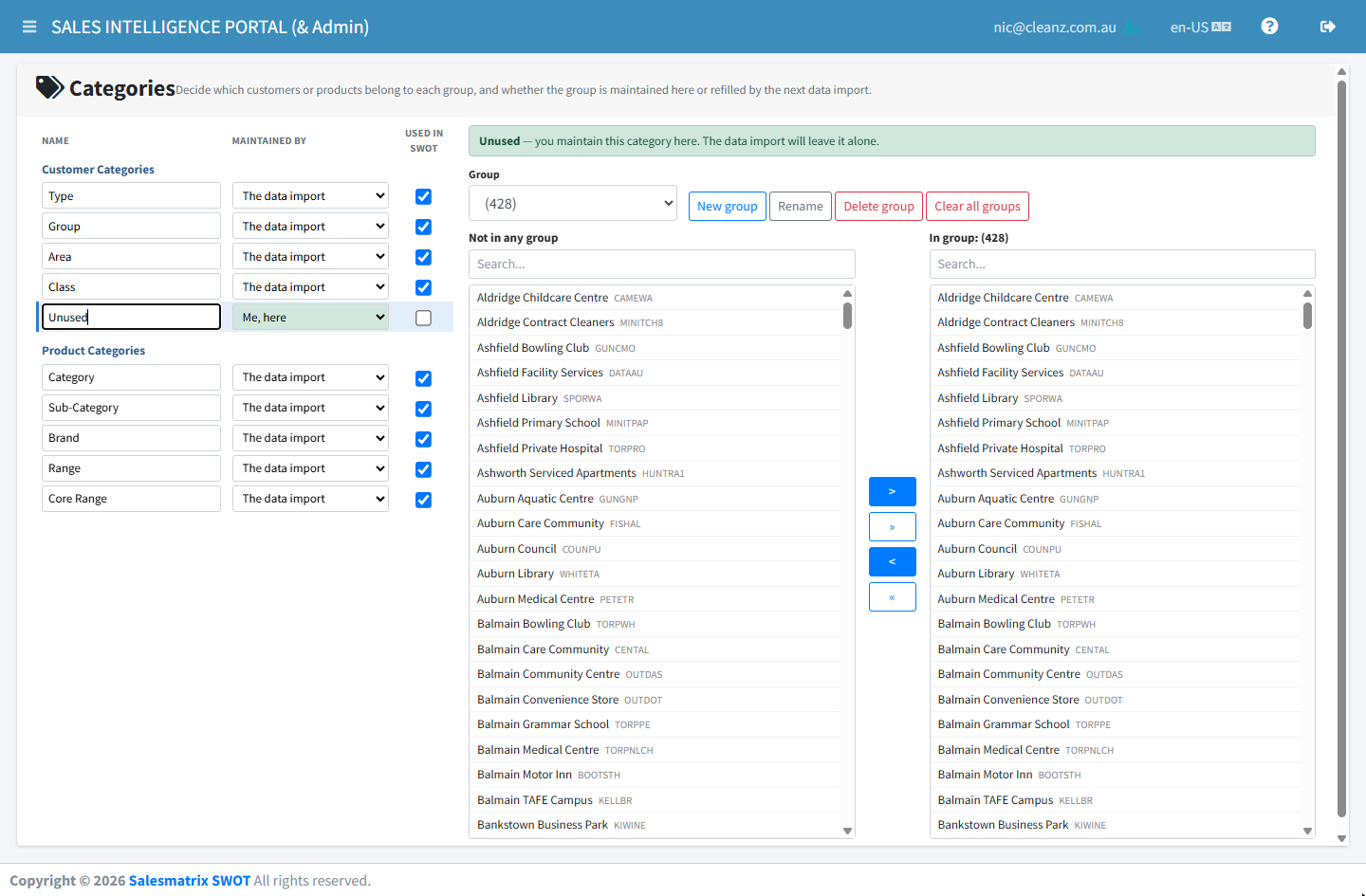
Task: Open the Group (428) dropdown
Action: tap(573, 203)
